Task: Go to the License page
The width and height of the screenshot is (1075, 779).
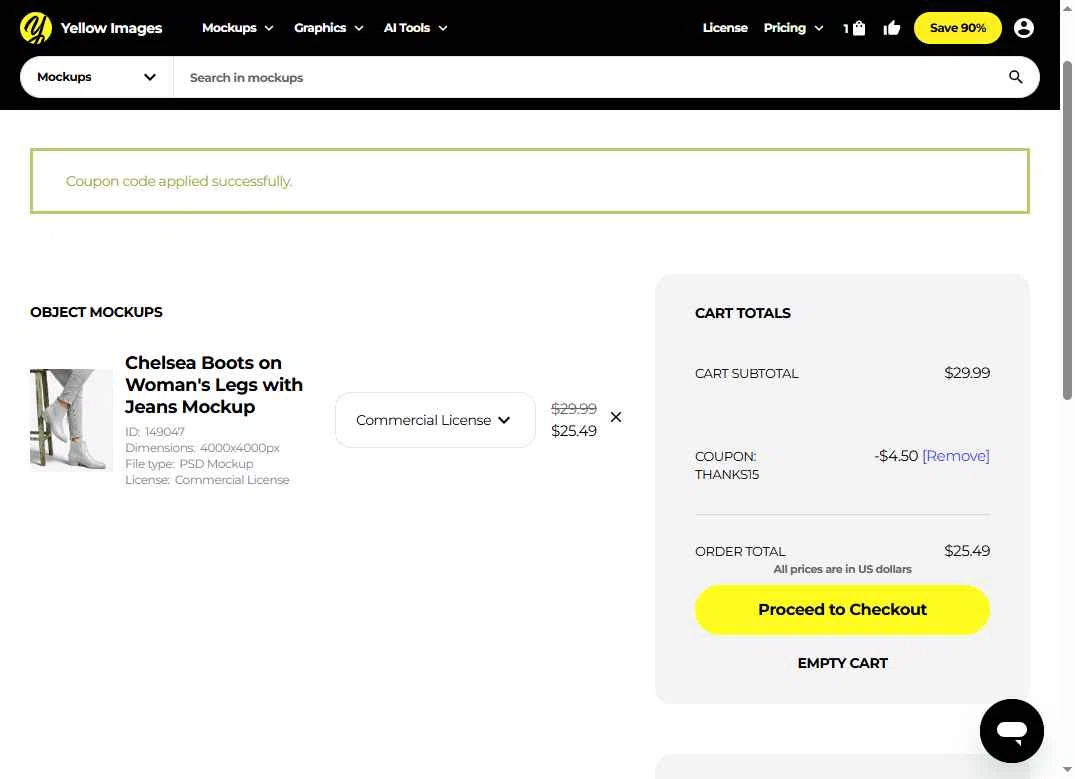Action: 725,28
